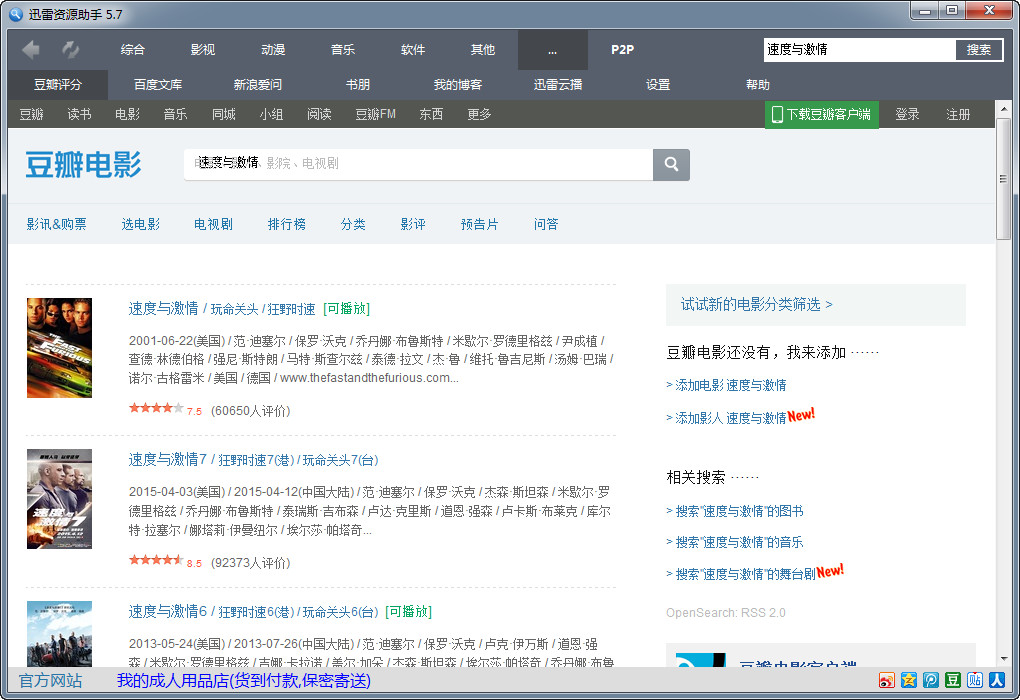Click the 豆瓣电影 logo
Image resolution: width=1020 pixels, height=700 pixels.
pos(83,164)
